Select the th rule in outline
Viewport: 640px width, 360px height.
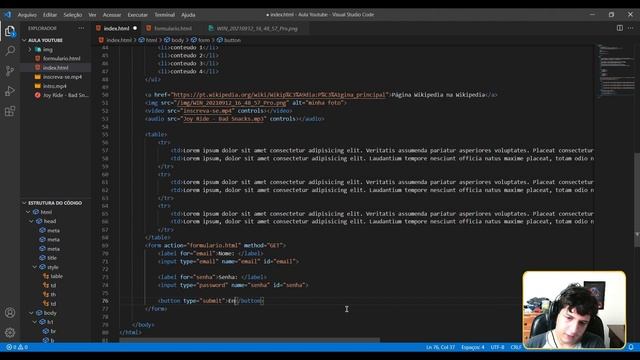pos(53,294)
